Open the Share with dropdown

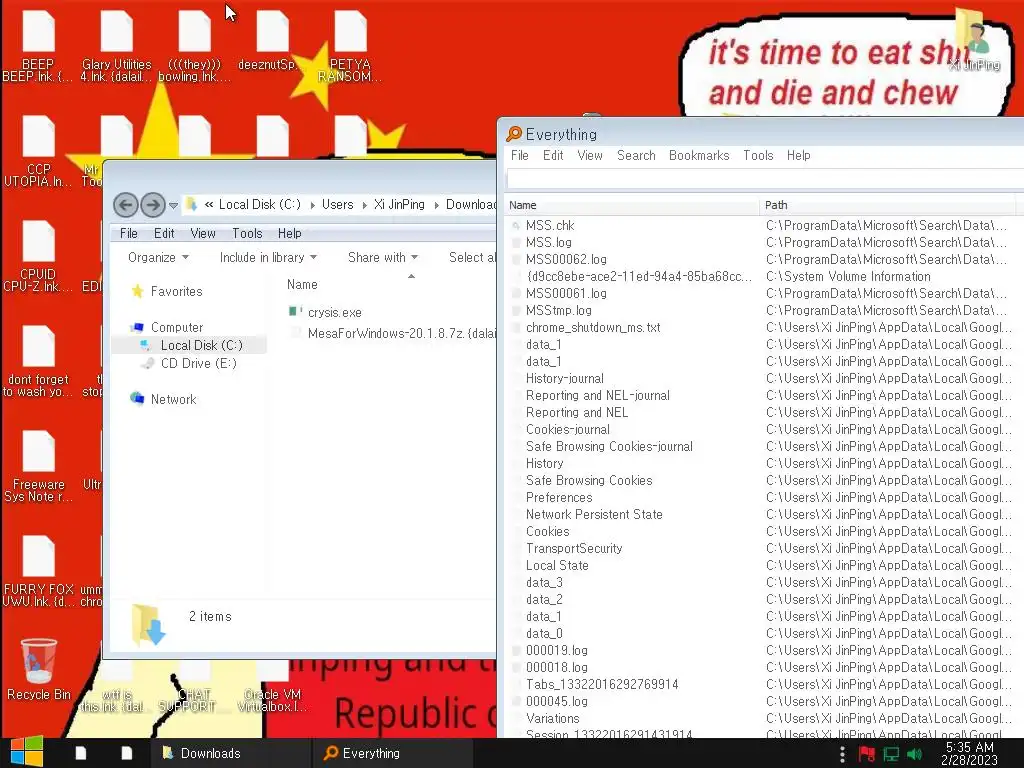pos(383,257)
